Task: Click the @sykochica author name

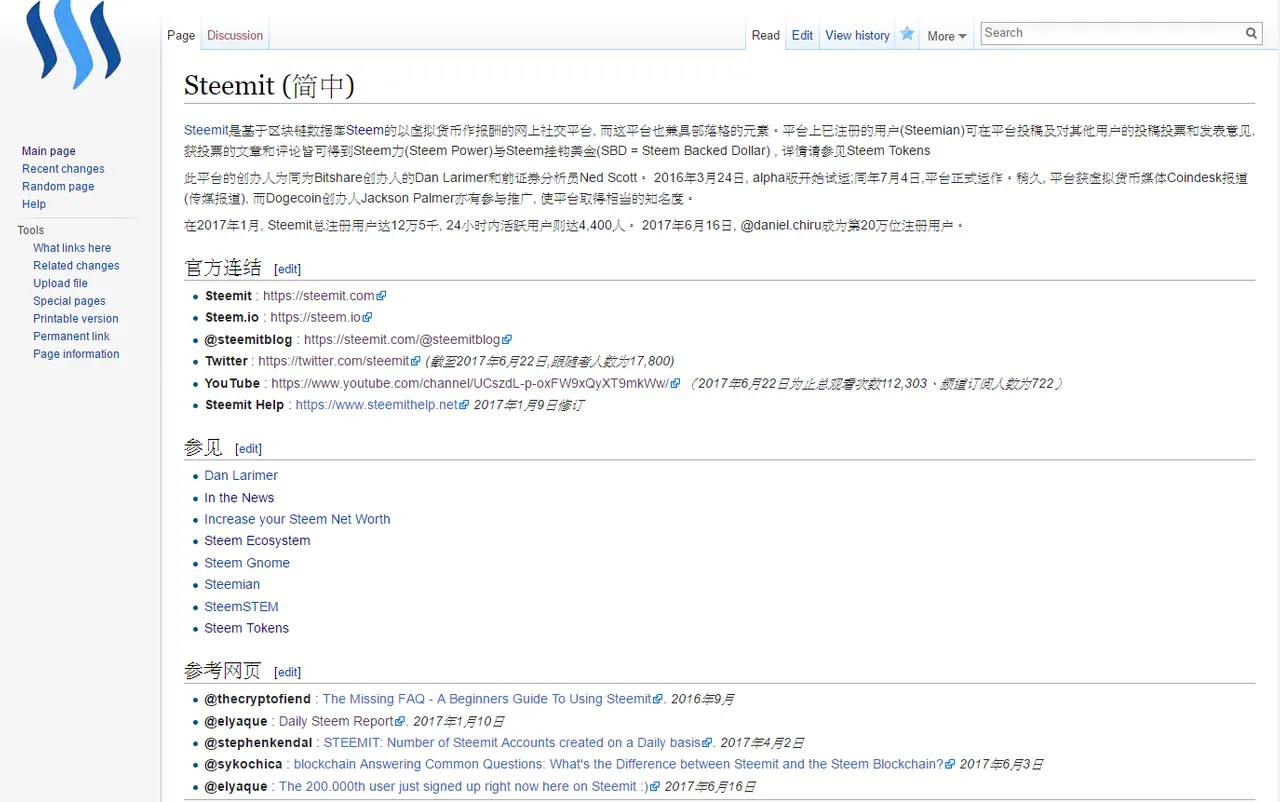Action: click(x=243, y=764)
